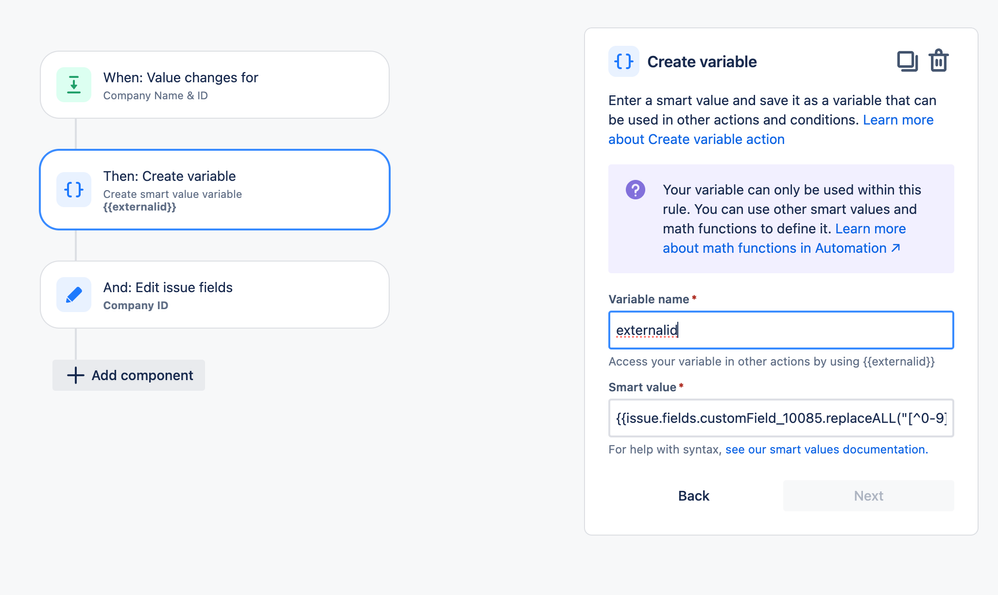Click the Next button
This screenshot has height=595, width=998.
(x=868, y=496)
